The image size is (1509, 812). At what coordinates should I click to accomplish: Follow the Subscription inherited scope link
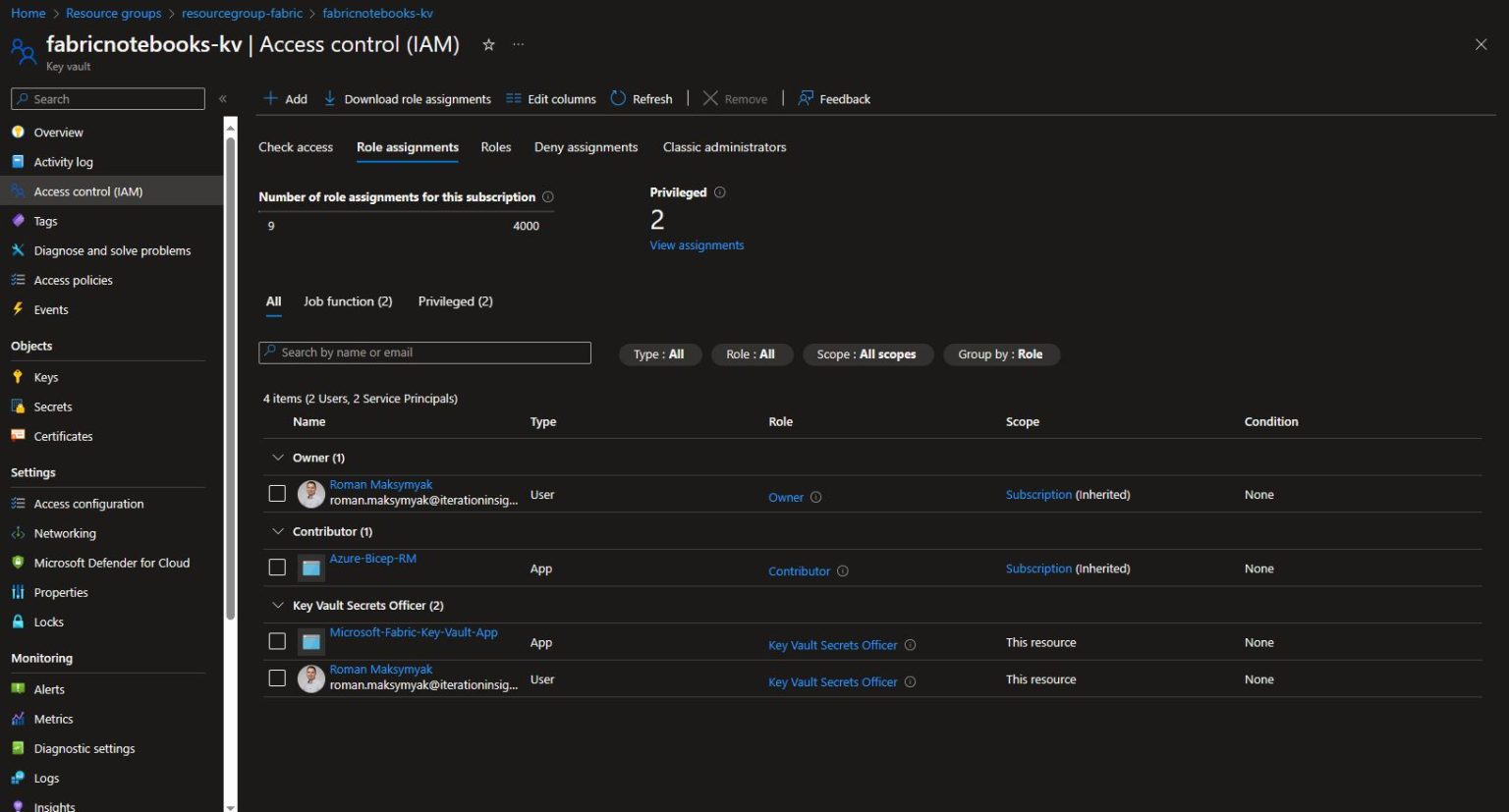pos(1038,494)
